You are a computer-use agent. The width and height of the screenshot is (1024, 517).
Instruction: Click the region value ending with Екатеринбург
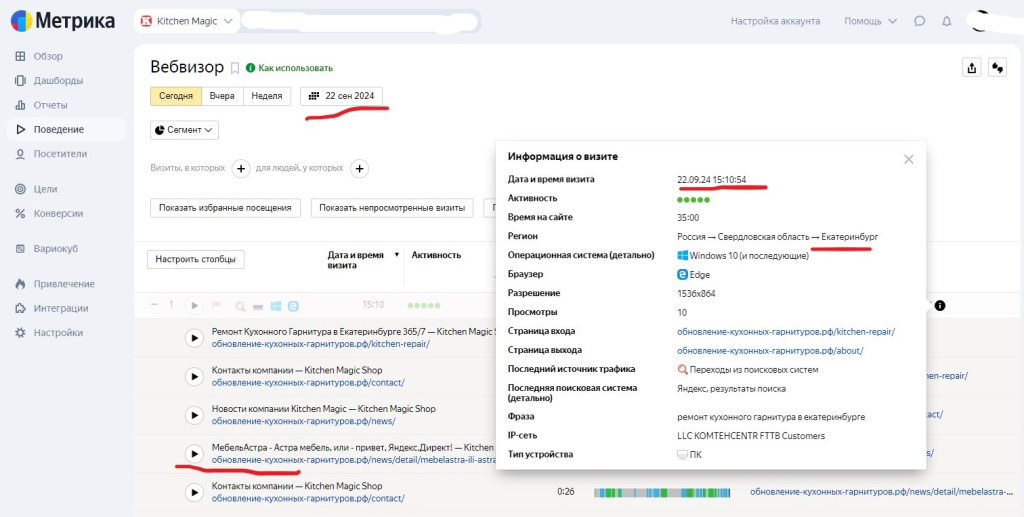778,236
